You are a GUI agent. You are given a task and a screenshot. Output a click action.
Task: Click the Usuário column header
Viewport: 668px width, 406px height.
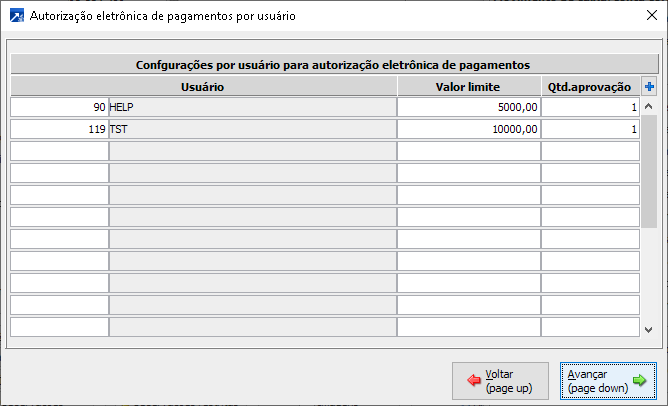pos(203,87)
